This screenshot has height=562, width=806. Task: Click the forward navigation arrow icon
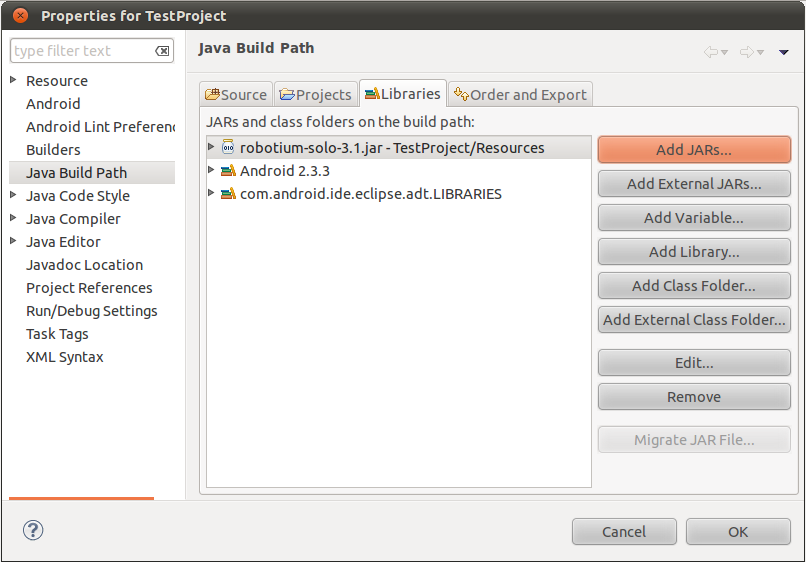[x=746, y=52]
